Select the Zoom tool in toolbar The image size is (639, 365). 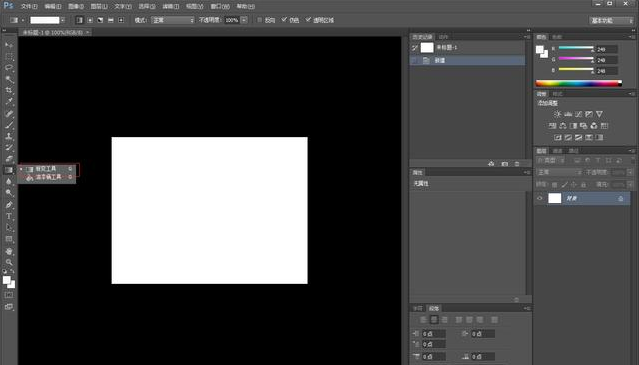click(9, 262)
